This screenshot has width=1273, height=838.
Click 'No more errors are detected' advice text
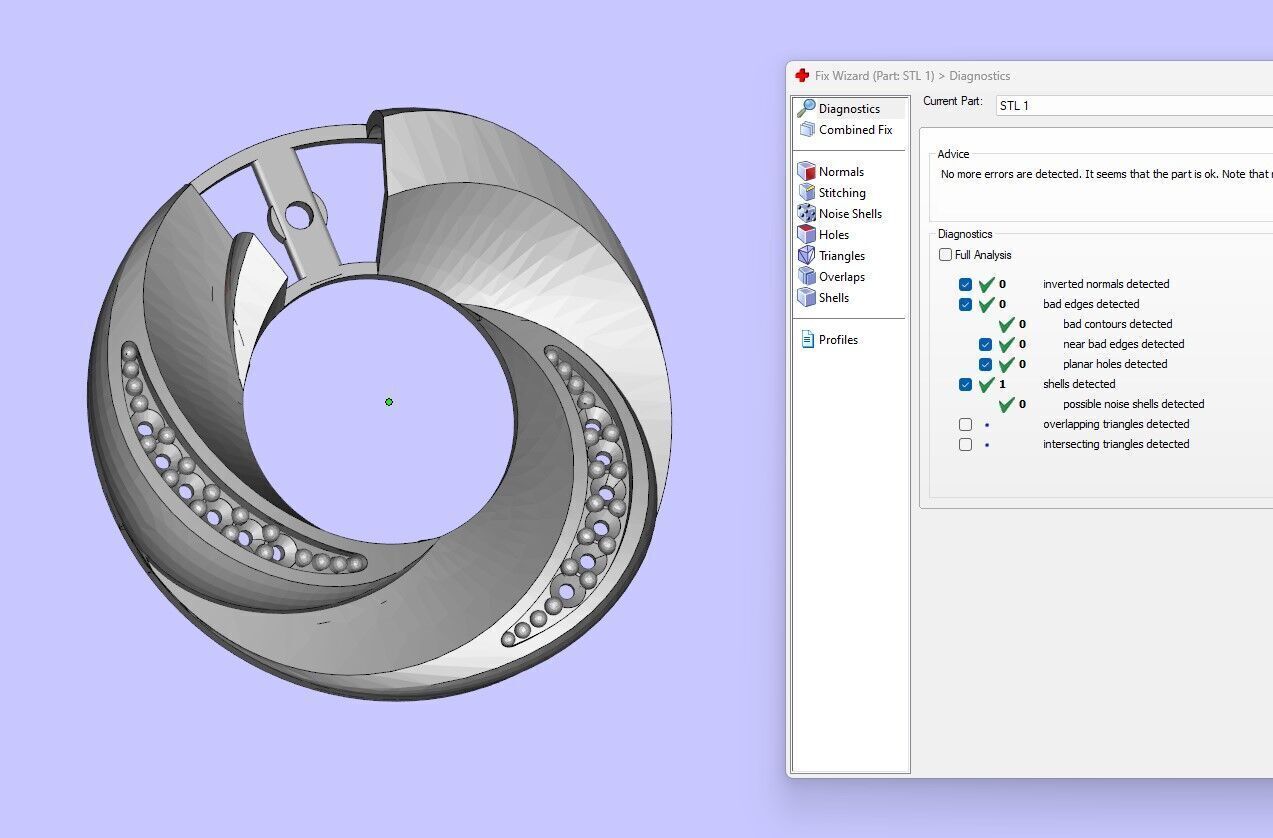point(1106,174)
